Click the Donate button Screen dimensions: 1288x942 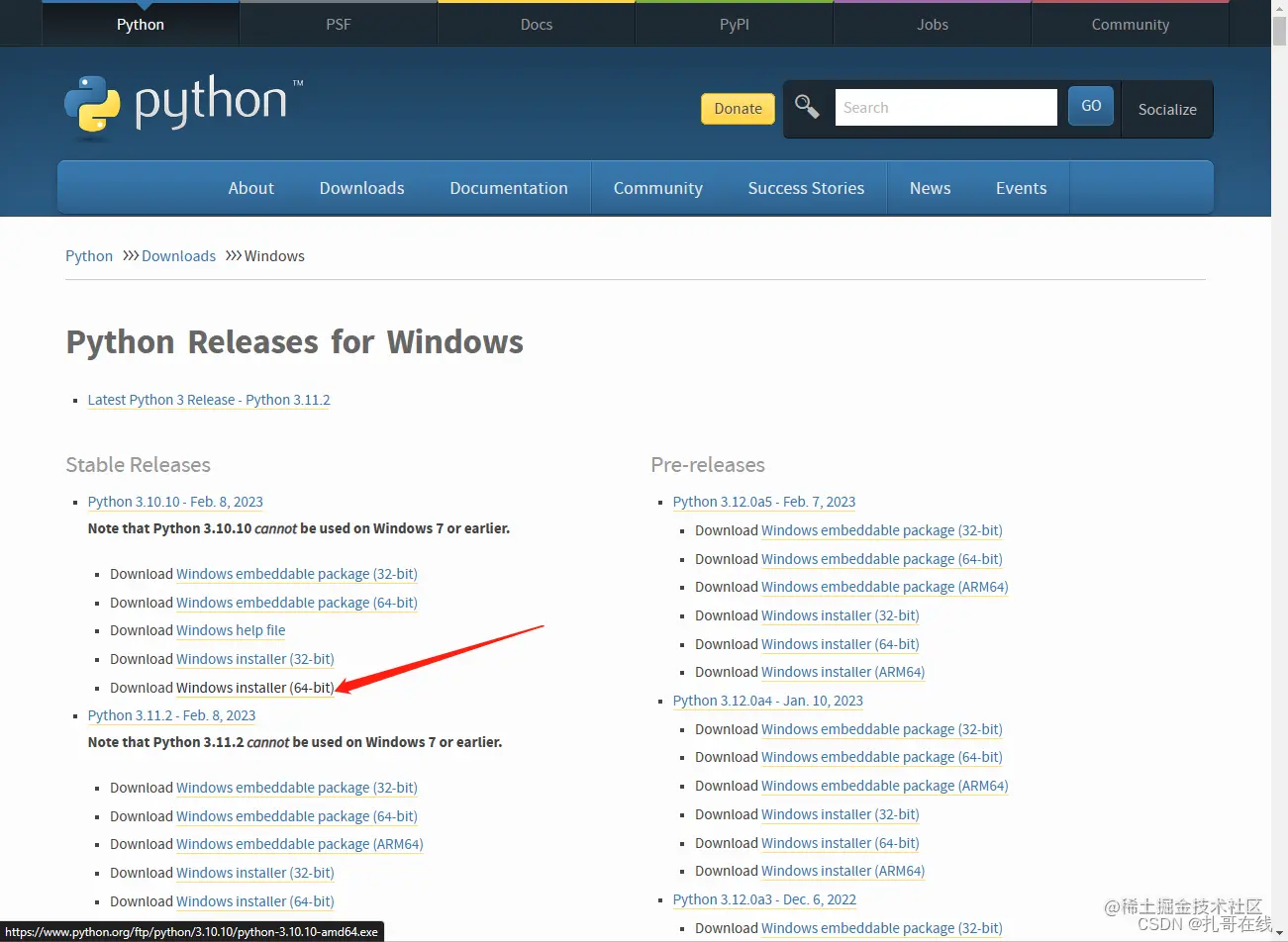(x=739, y=109)
